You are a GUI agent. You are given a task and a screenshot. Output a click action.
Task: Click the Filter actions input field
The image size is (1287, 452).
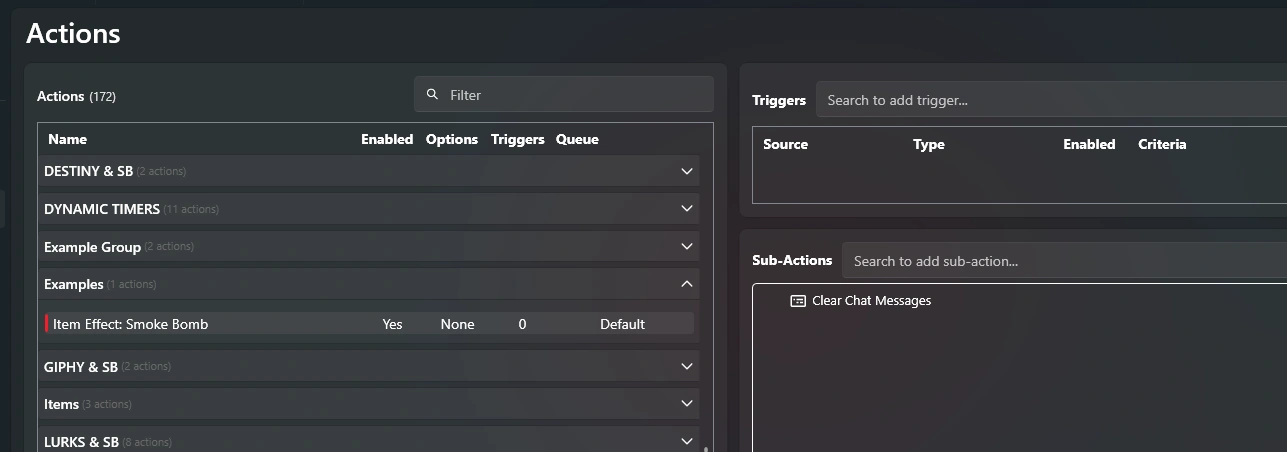click(x=564, y=94)
